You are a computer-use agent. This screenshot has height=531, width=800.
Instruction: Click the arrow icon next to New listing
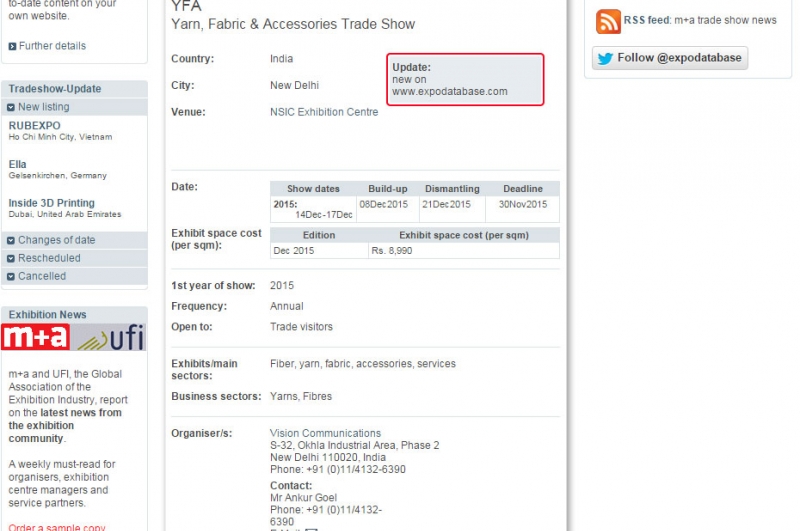[11, 107]
